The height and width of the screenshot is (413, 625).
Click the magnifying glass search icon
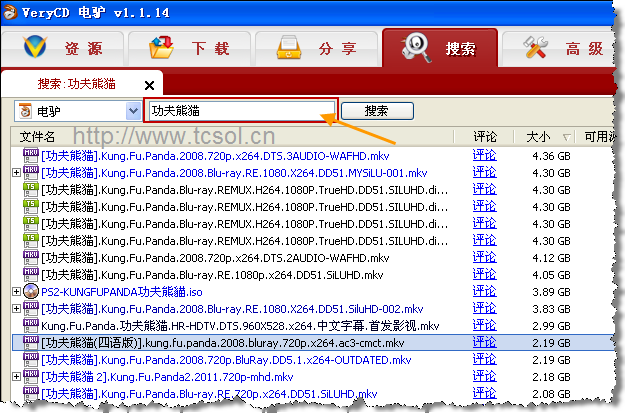tap(417, 47)
